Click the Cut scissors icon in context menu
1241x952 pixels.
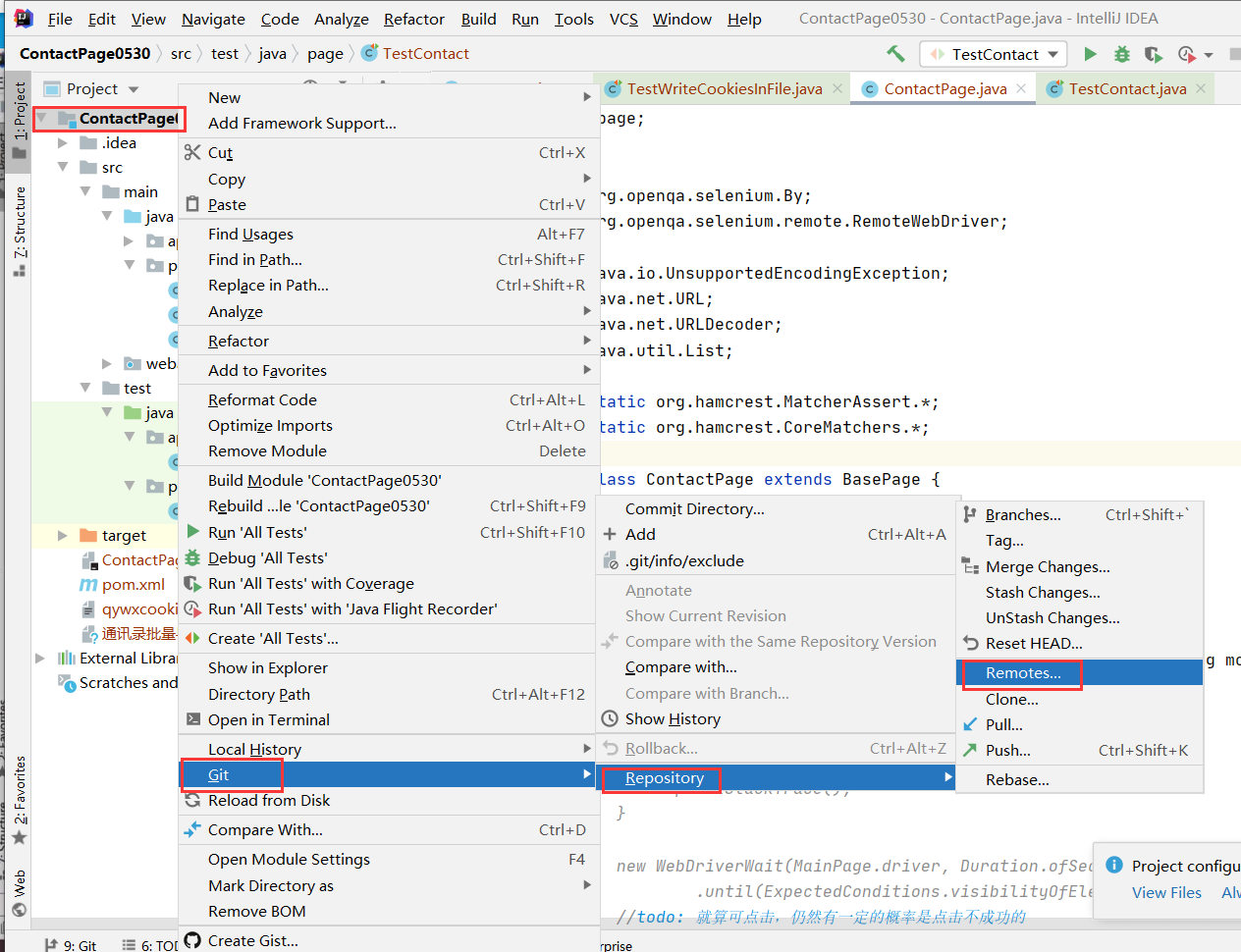(x=192, y=152)
